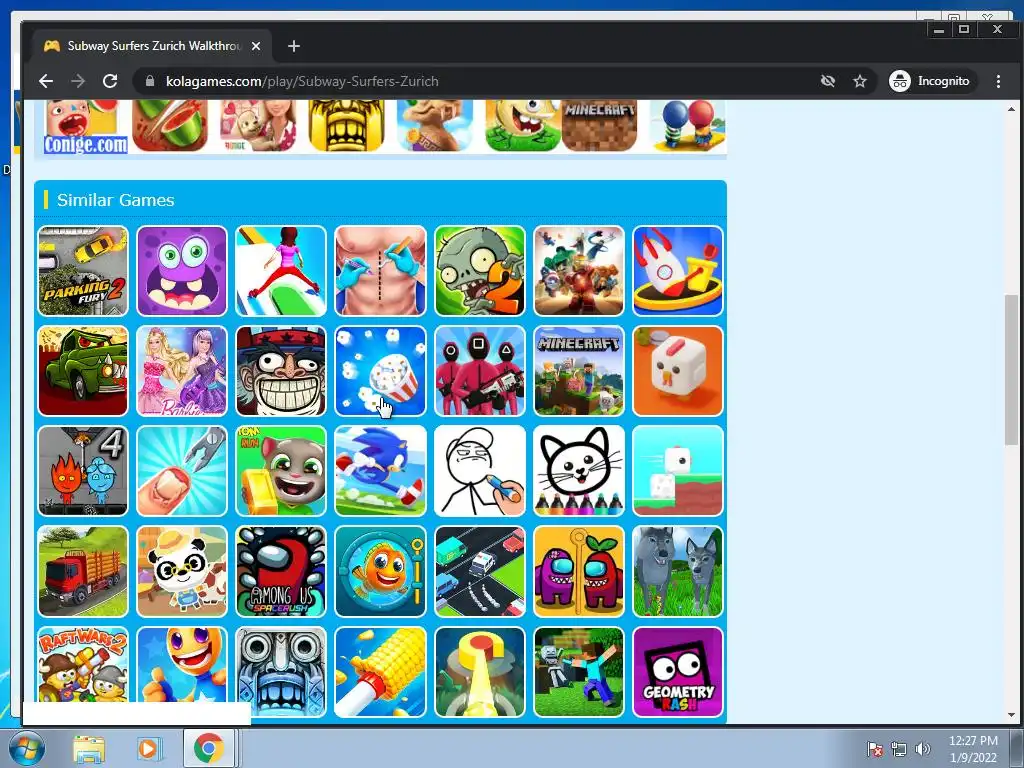
Task: Open the third-party cookies blocked eye icon
Action: tap(828, 81)
